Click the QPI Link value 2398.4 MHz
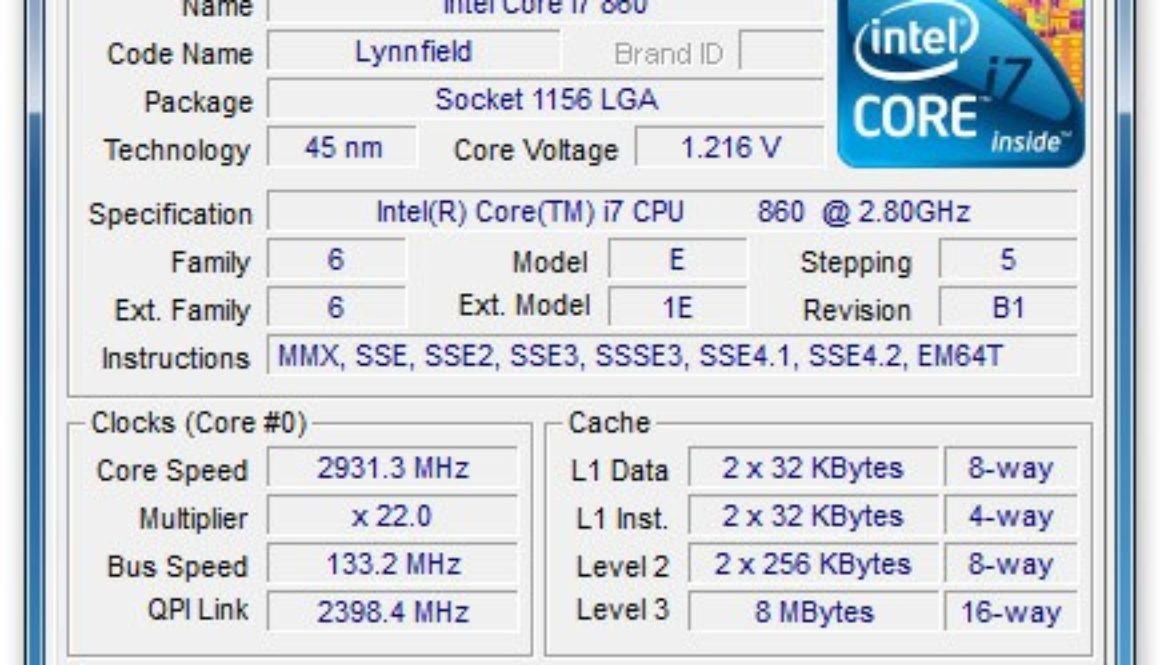1160x665 pixels. point(393,611)
